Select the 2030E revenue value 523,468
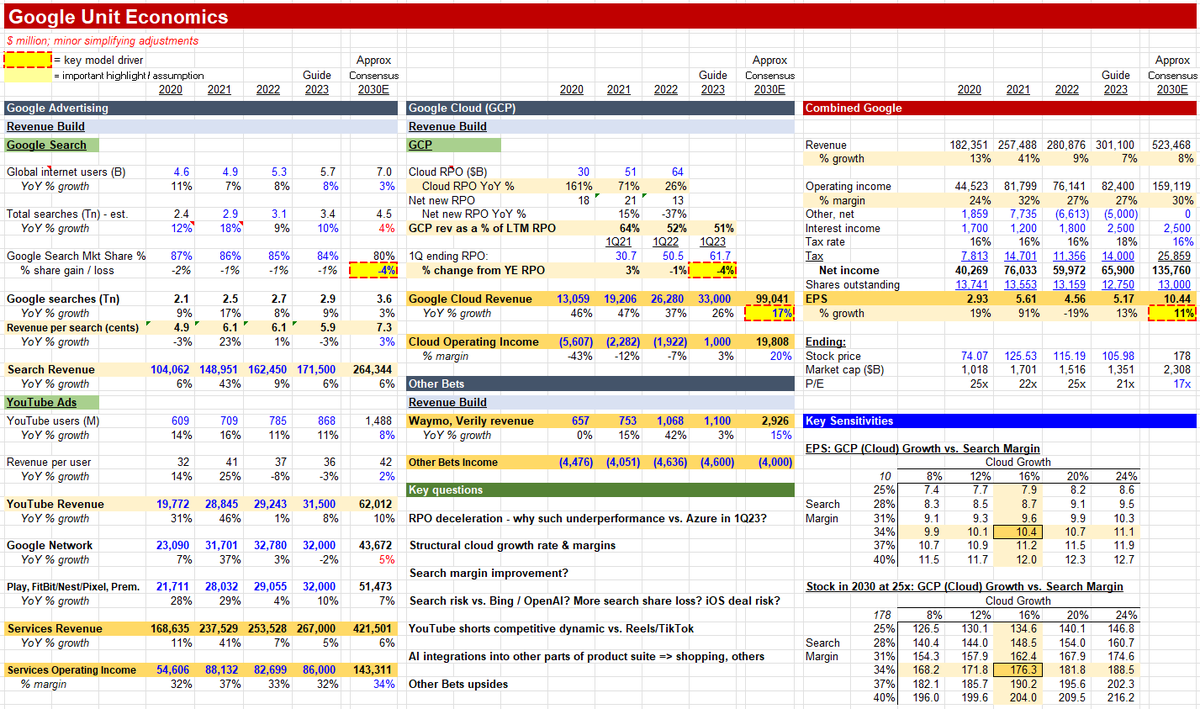The width and height of the screenshot is (1200, 709). (x=1172, y=145)
